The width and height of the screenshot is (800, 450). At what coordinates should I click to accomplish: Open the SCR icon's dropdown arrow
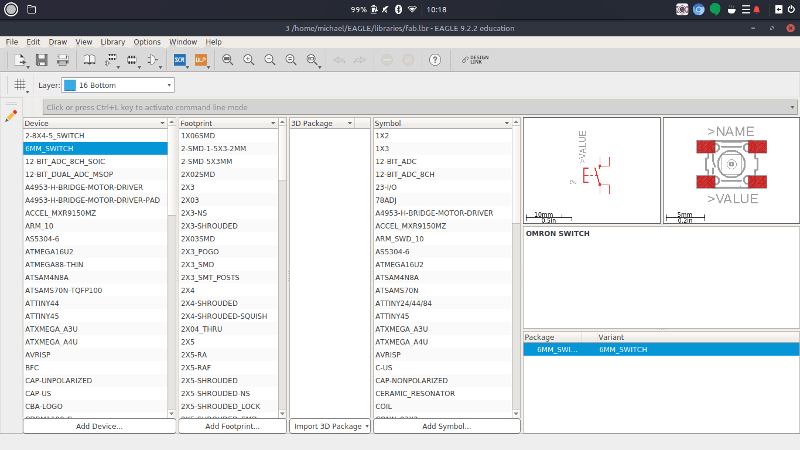click(187, 66)
